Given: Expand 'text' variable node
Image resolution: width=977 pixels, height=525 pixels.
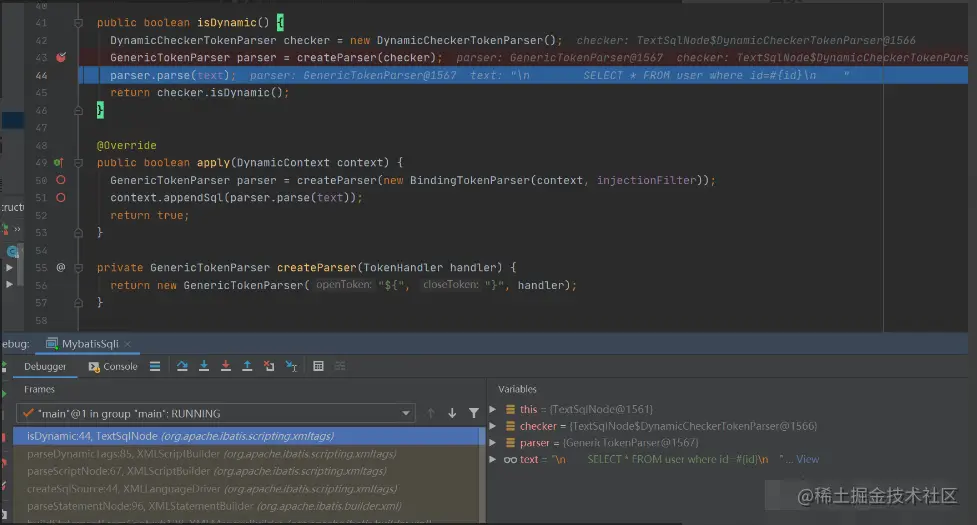Looking at the screenshot, I should [x=493, y=460].
